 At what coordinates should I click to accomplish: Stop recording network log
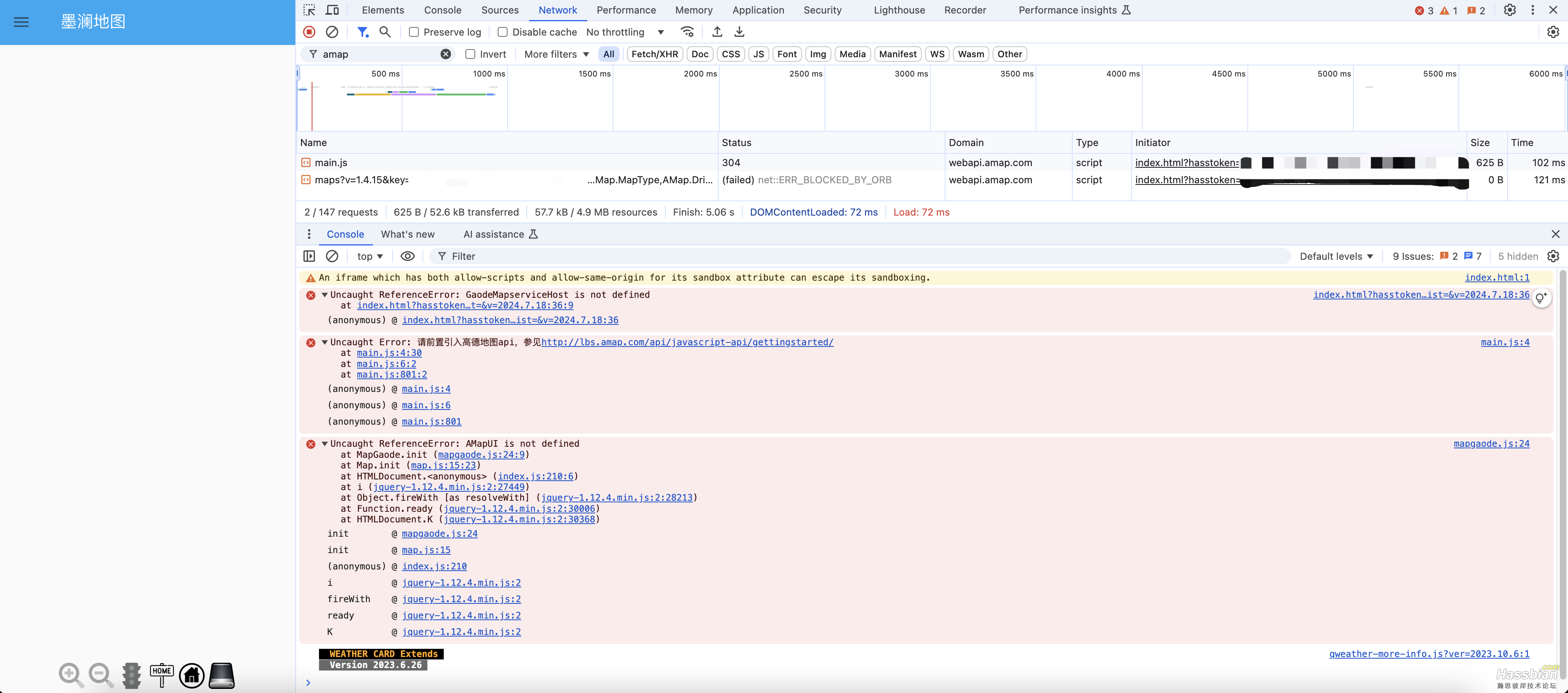coord(309,32)
